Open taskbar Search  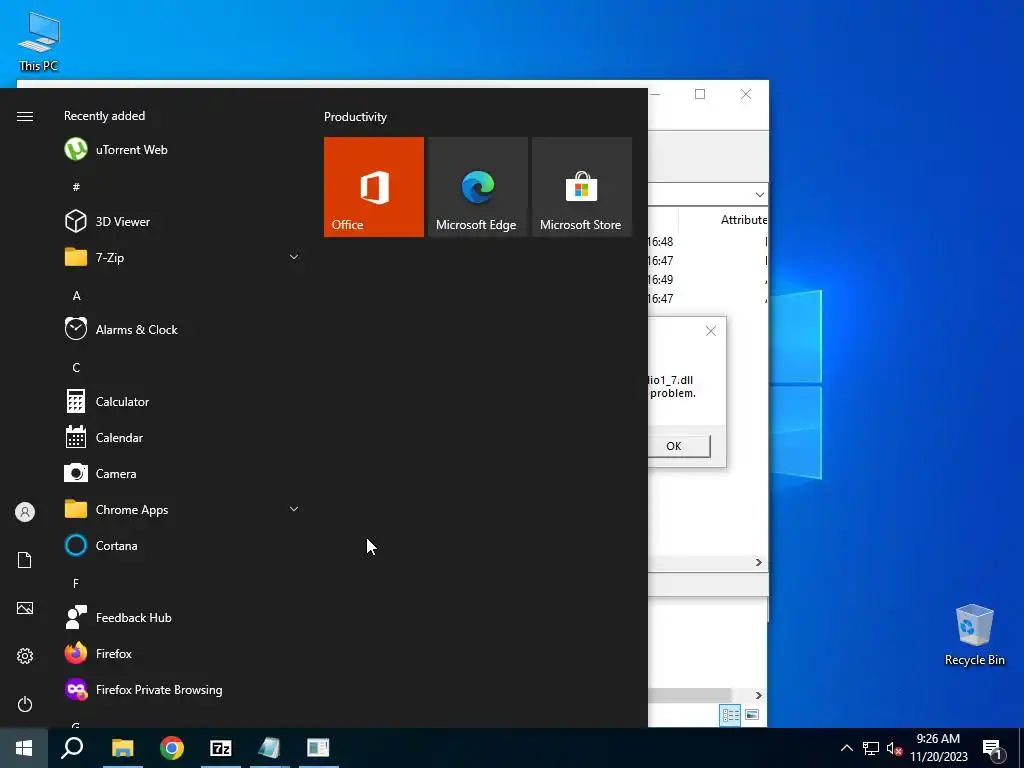[x=72, y=748]
